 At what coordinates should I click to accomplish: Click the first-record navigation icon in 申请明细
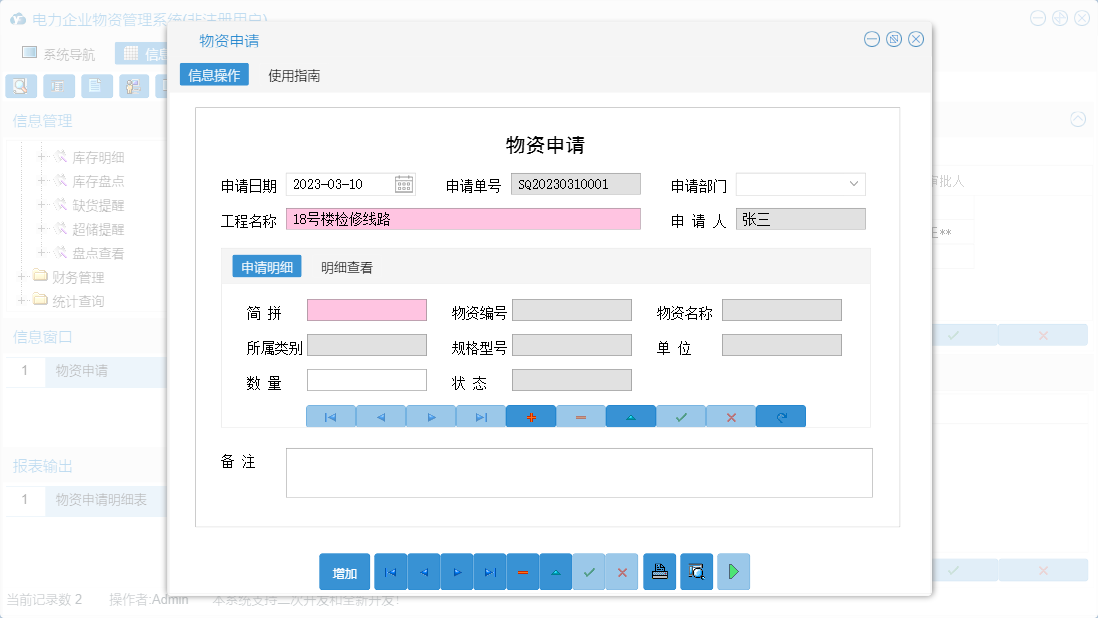tap(331, 416)
